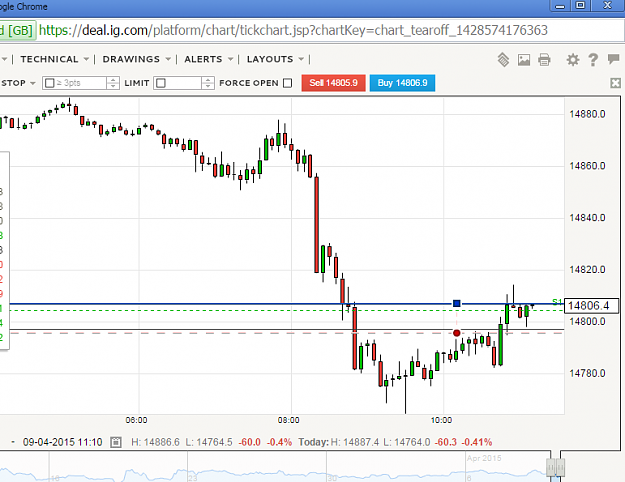Click the stop points stepper arrows
The width and height of the screenshot is (625, 482).
point(113,83)
